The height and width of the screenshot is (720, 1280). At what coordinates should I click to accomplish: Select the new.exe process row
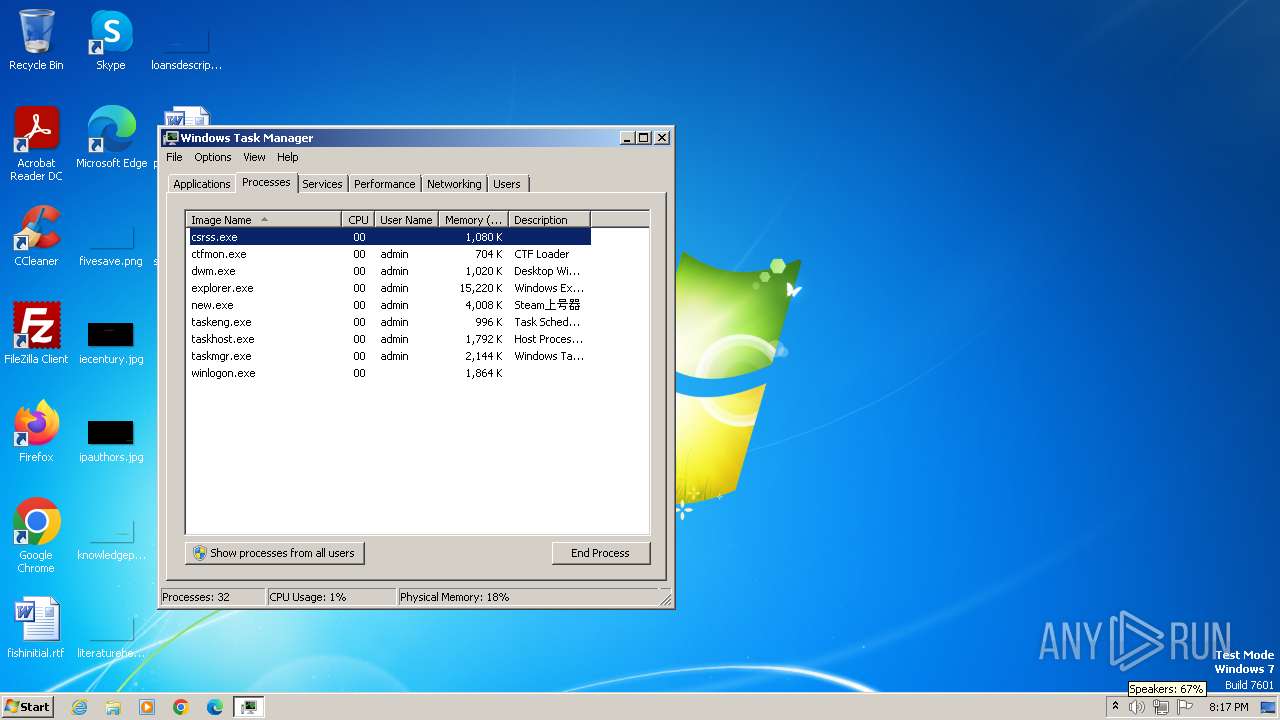pos(389,305)
